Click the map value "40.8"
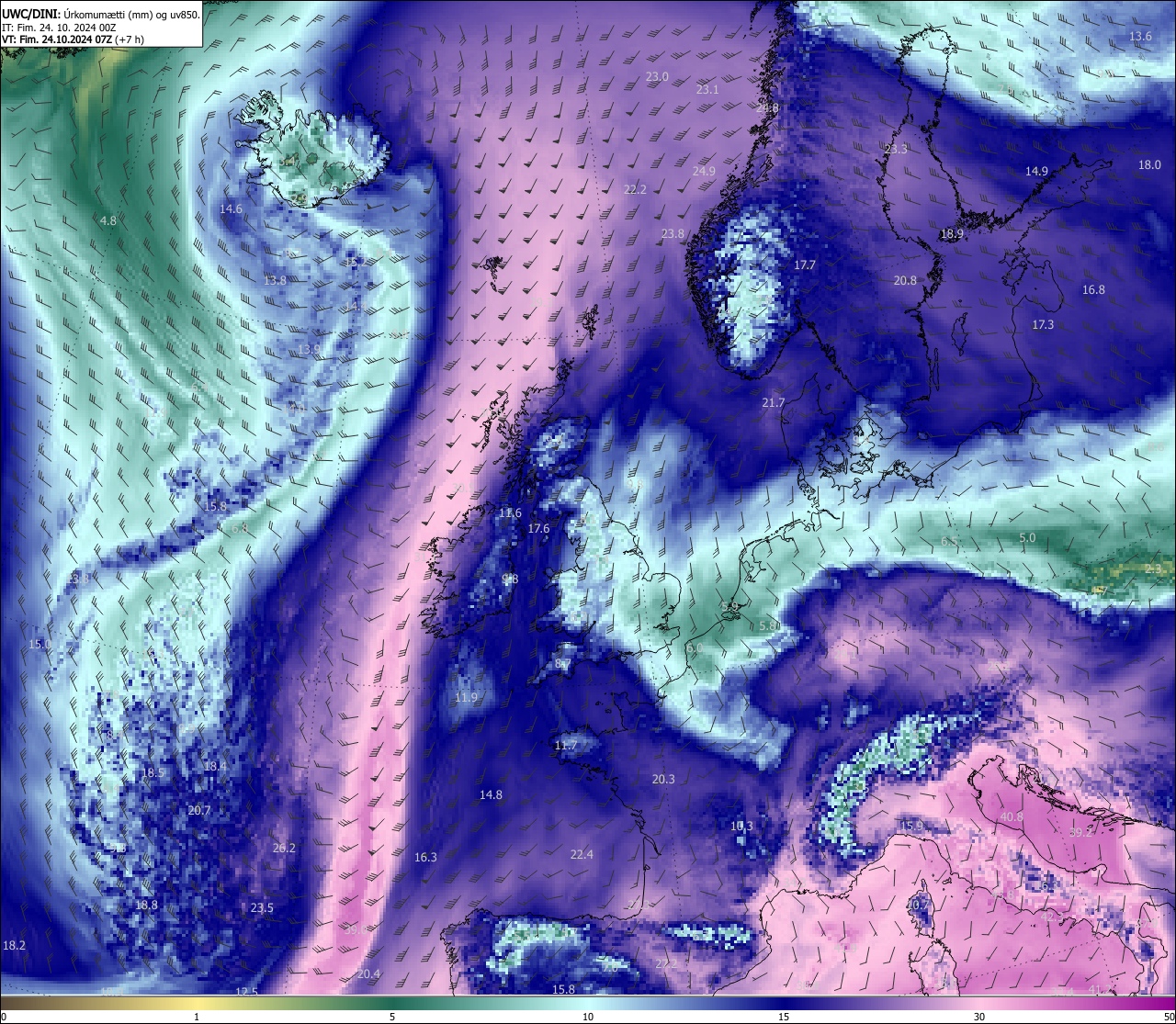 (x=1012, y=817)
